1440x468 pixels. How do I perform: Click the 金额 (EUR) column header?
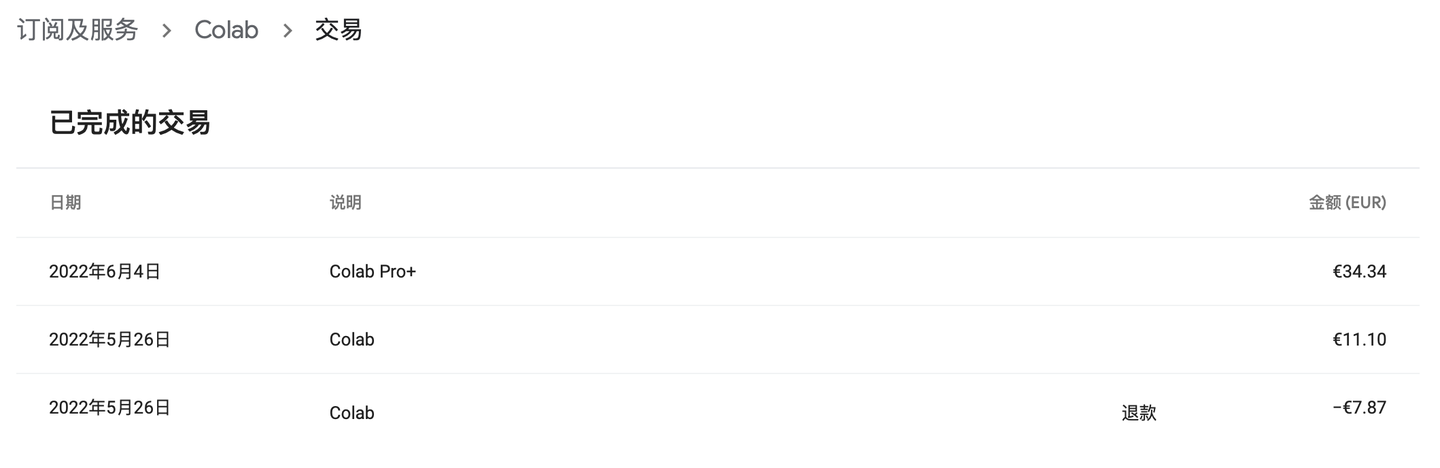1347,203
